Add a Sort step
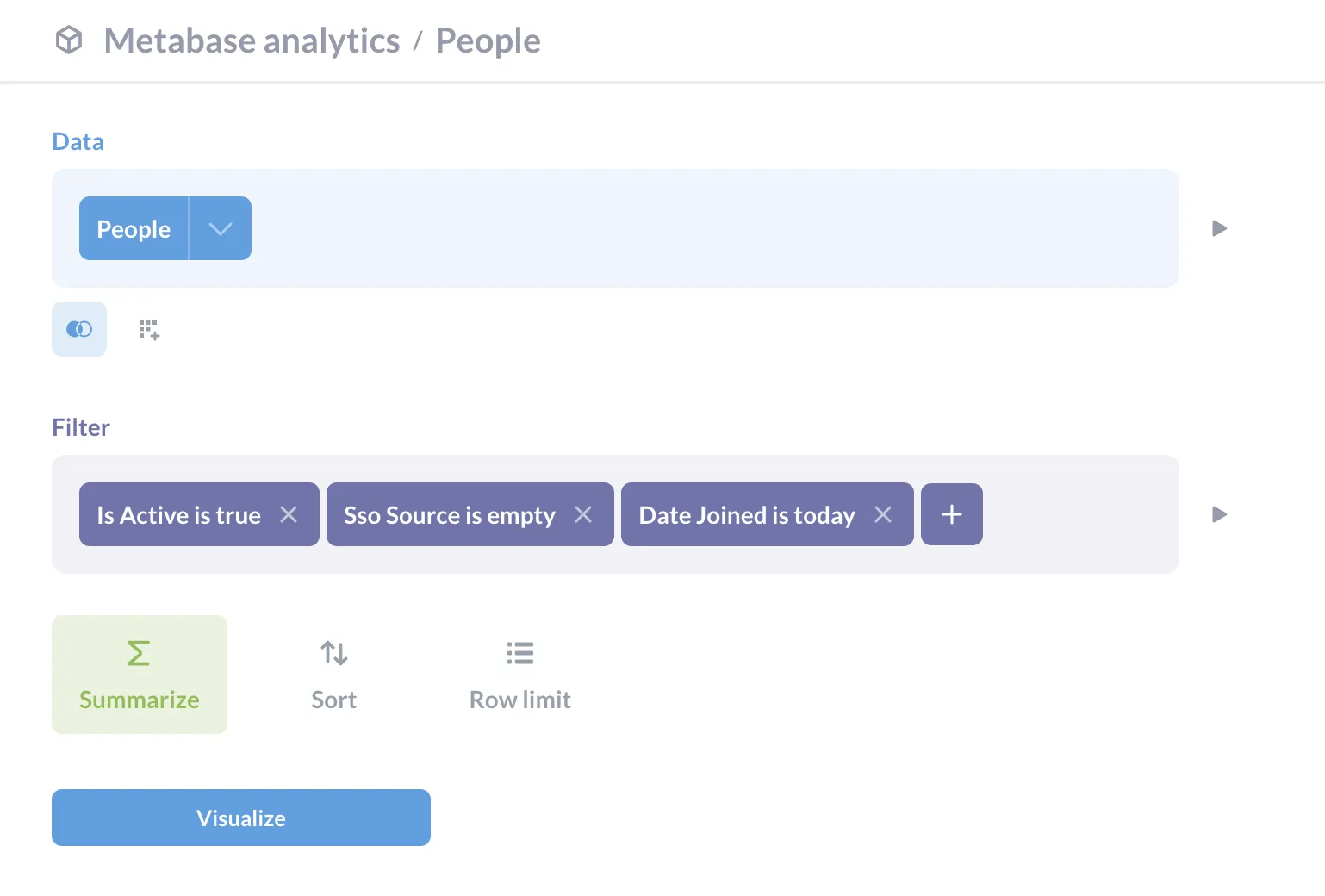The image size is (1325, 896). point(334,675)
